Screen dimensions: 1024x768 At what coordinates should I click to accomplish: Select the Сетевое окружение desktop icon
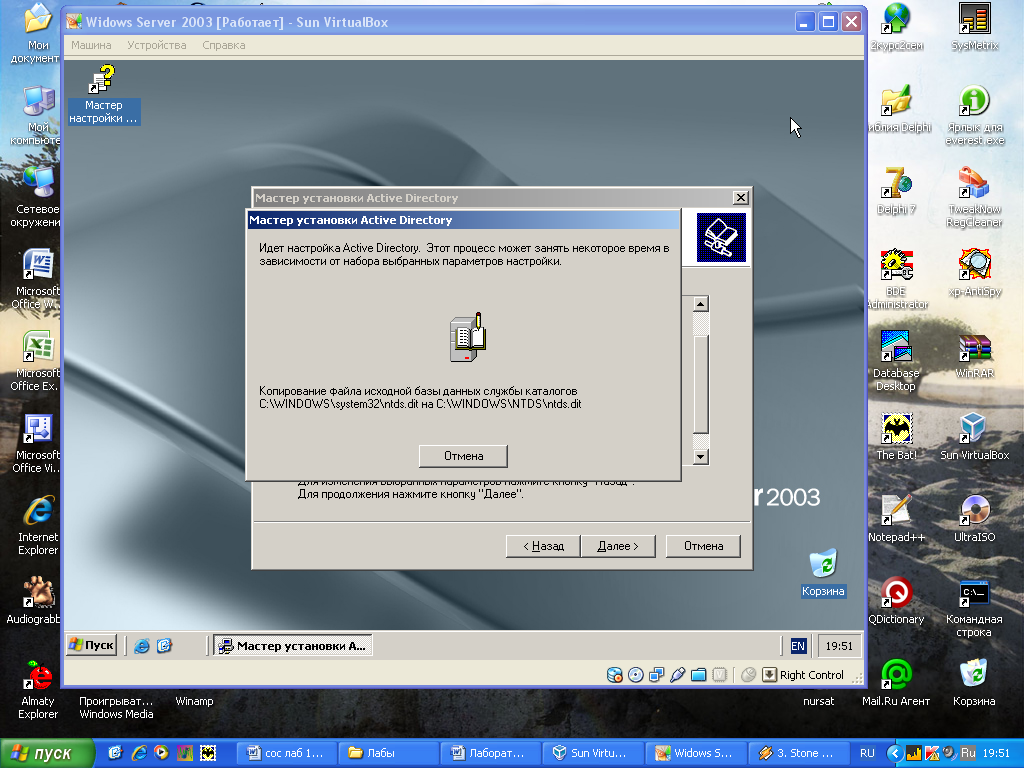[x=37, y=197]
